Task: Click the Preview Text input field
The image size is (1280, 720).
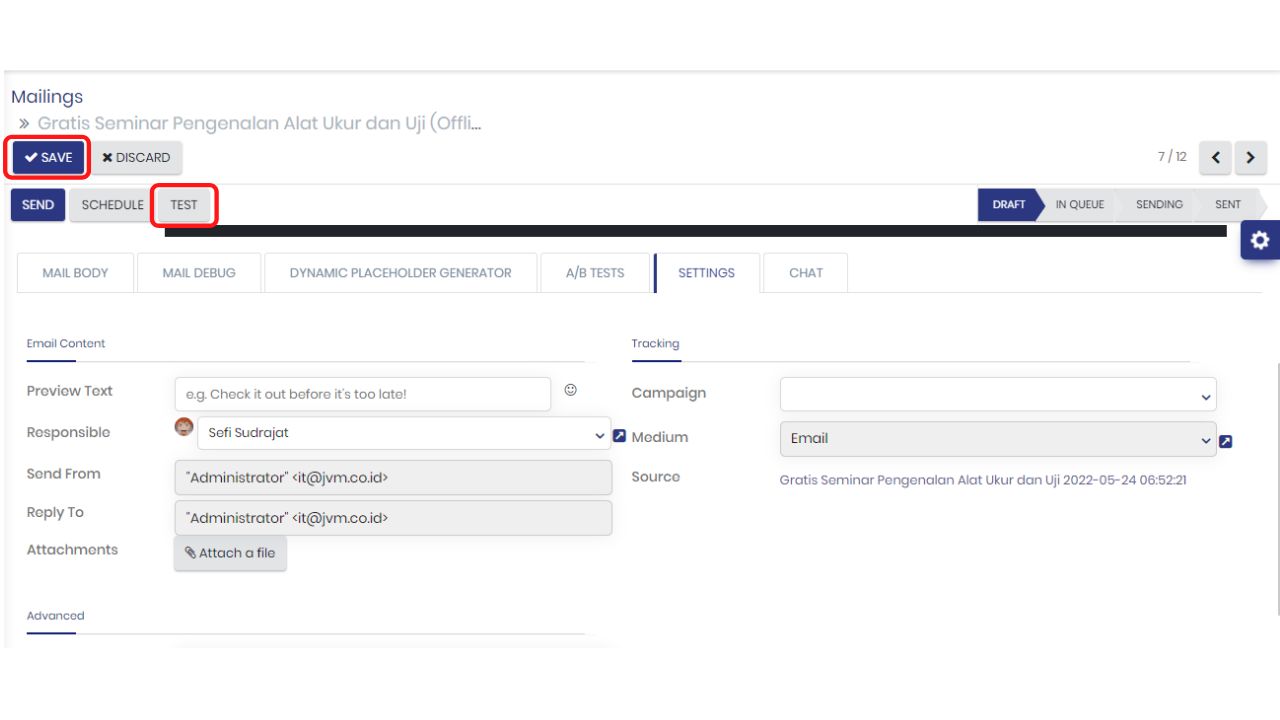Action: (x=362, y=394)
